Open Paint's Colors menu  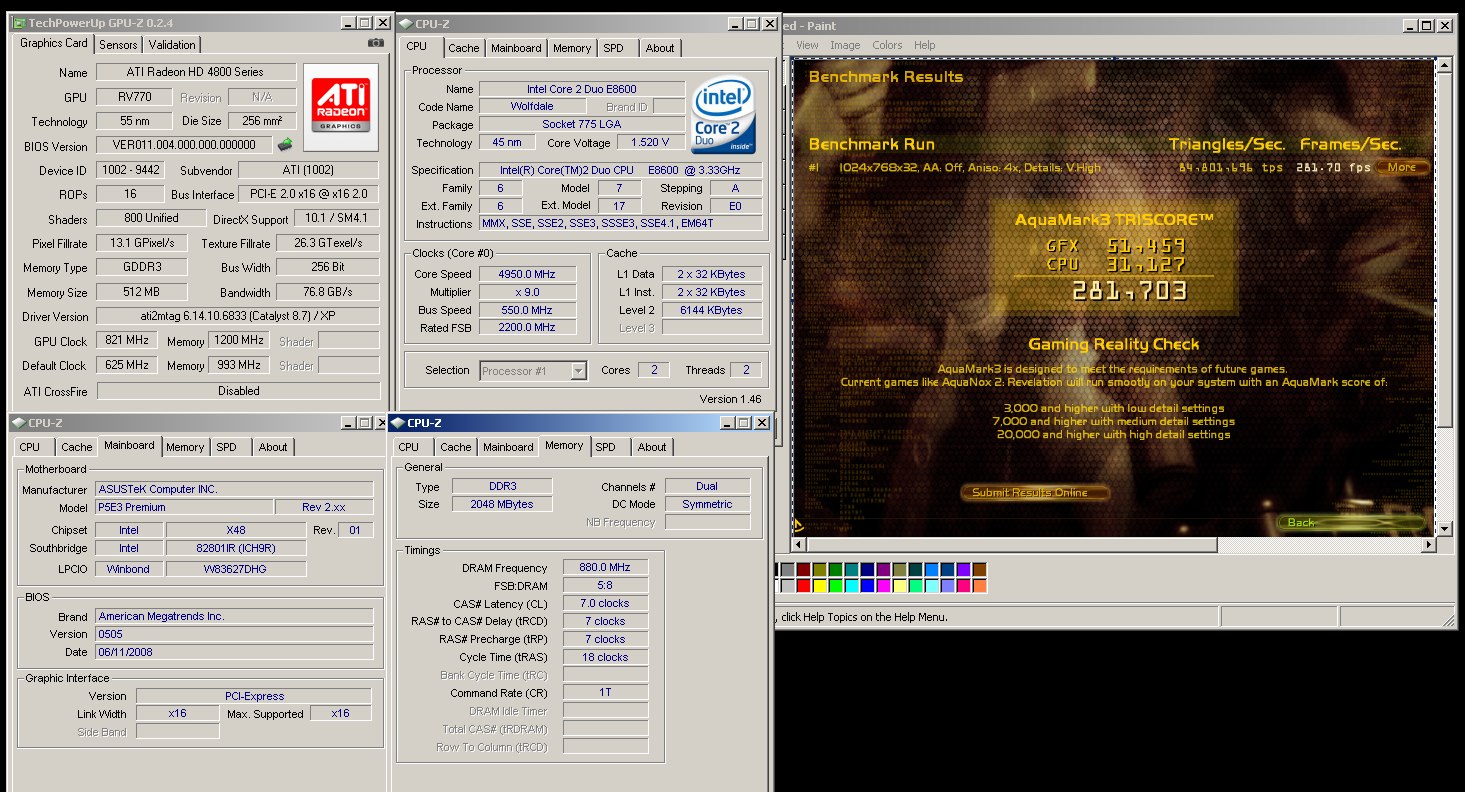887,45
